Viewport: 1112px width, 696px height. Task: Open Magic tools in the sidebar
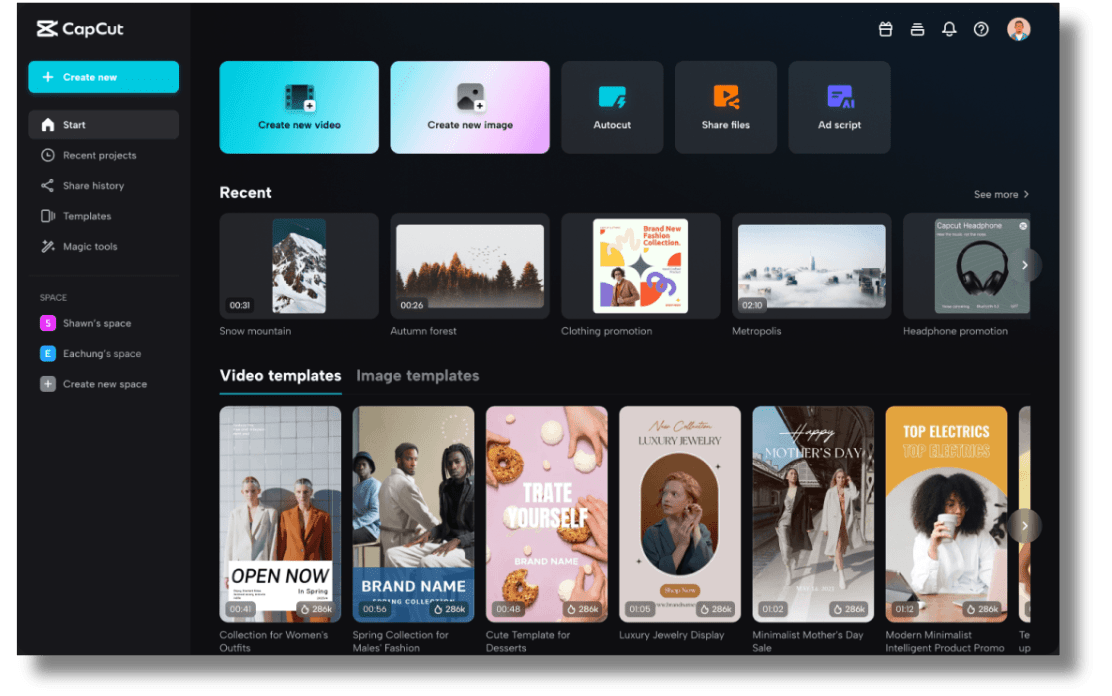pyautogui.click(x=90, y=247)
